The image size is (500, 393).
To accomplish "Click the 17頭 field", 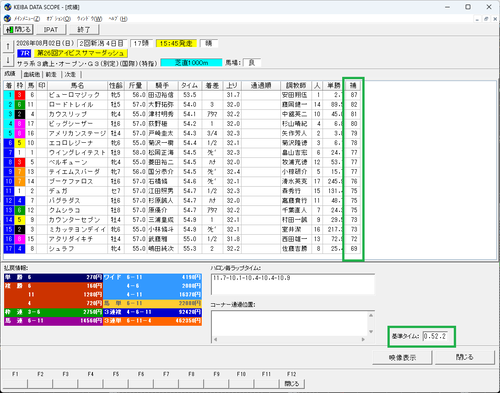I will pos(141,43).
